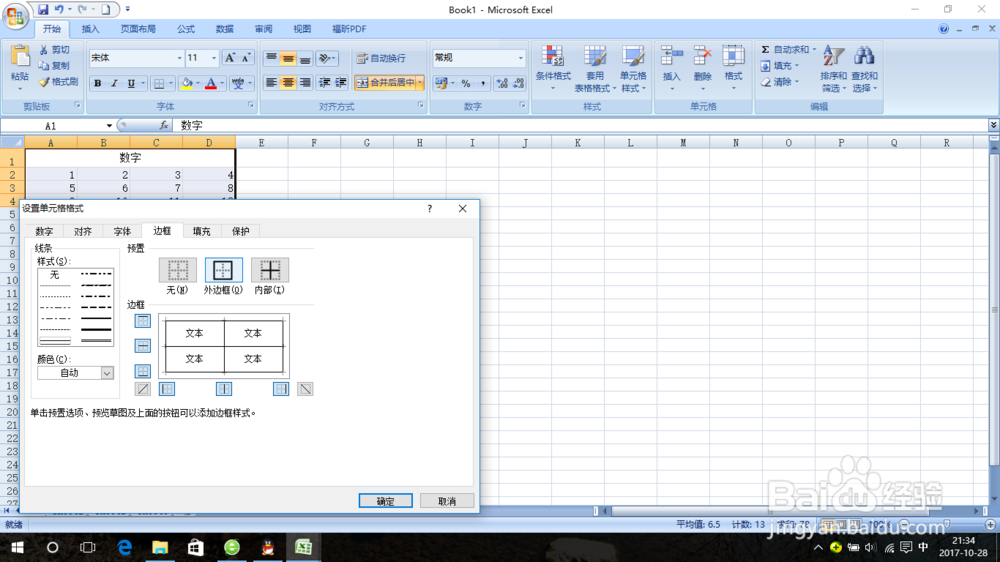Toggle diagonal-up border button
This screenshot has width=1000, height=562.
pos(143,388)
